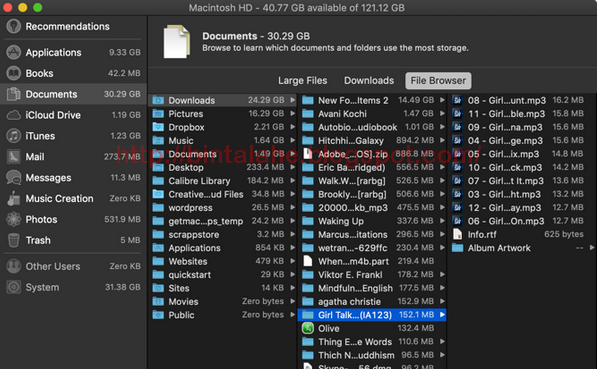Click the Books sidebar icon
Viewport: 598px width, 369px height.
click(14, 73)
